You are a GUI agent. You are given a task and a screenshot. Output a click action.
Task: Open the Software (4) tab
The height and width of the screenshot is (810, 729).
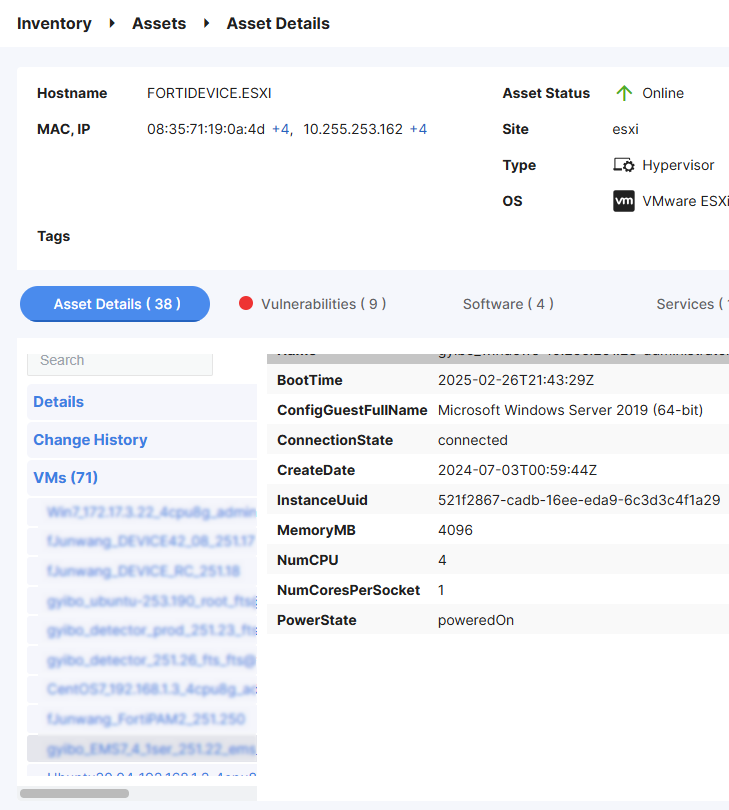tap(508, 304)
